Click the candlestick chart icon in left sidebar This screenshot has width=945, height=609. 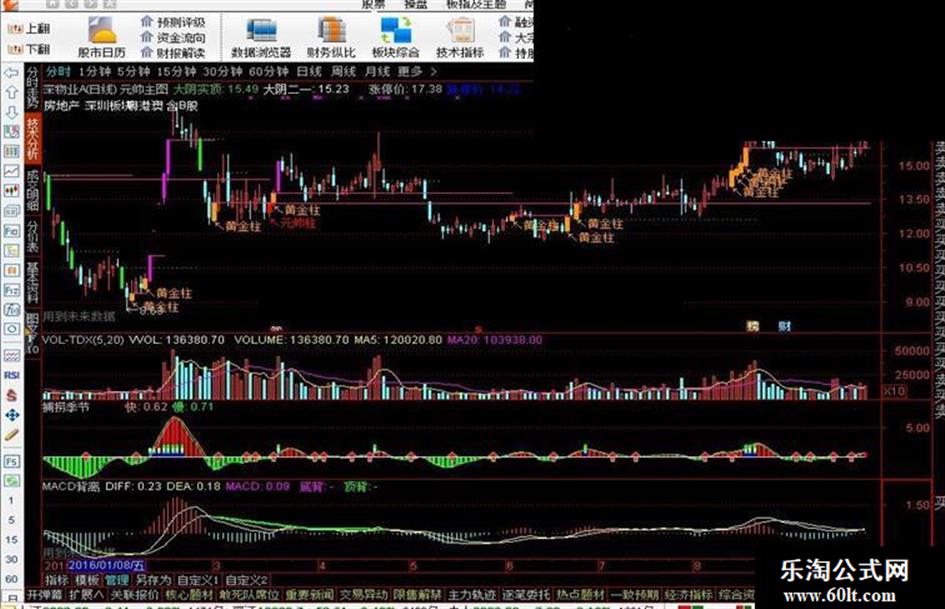point(11,191)
